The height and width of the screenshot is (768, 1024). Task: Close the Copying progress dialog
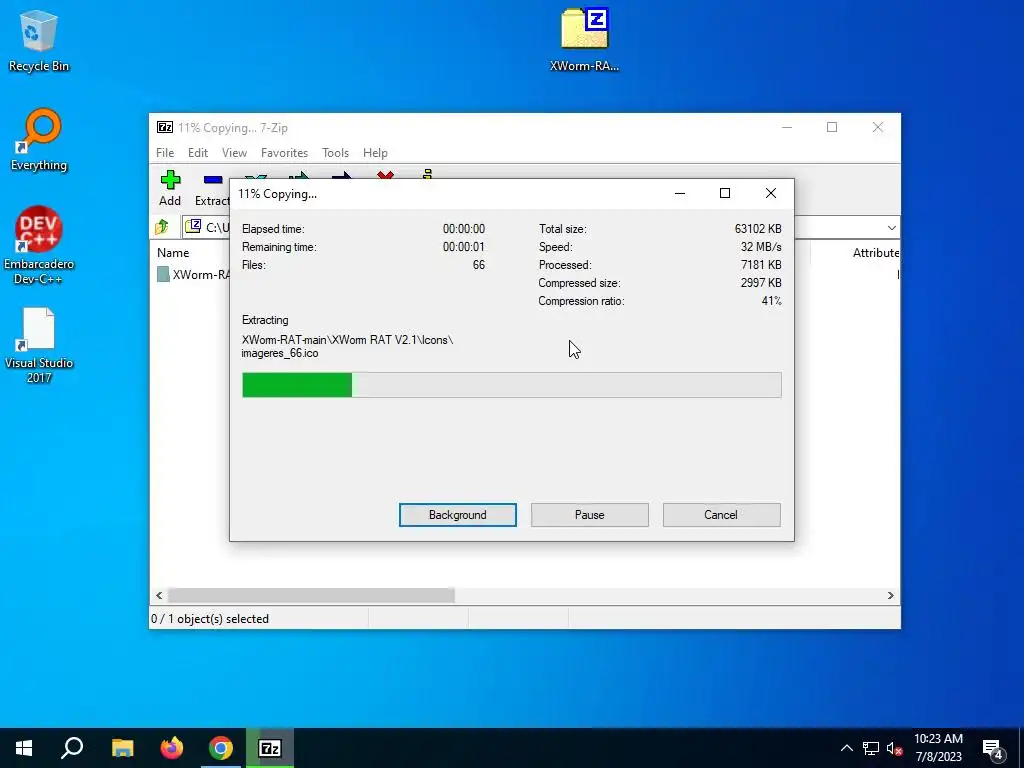[x=771, y=193]
